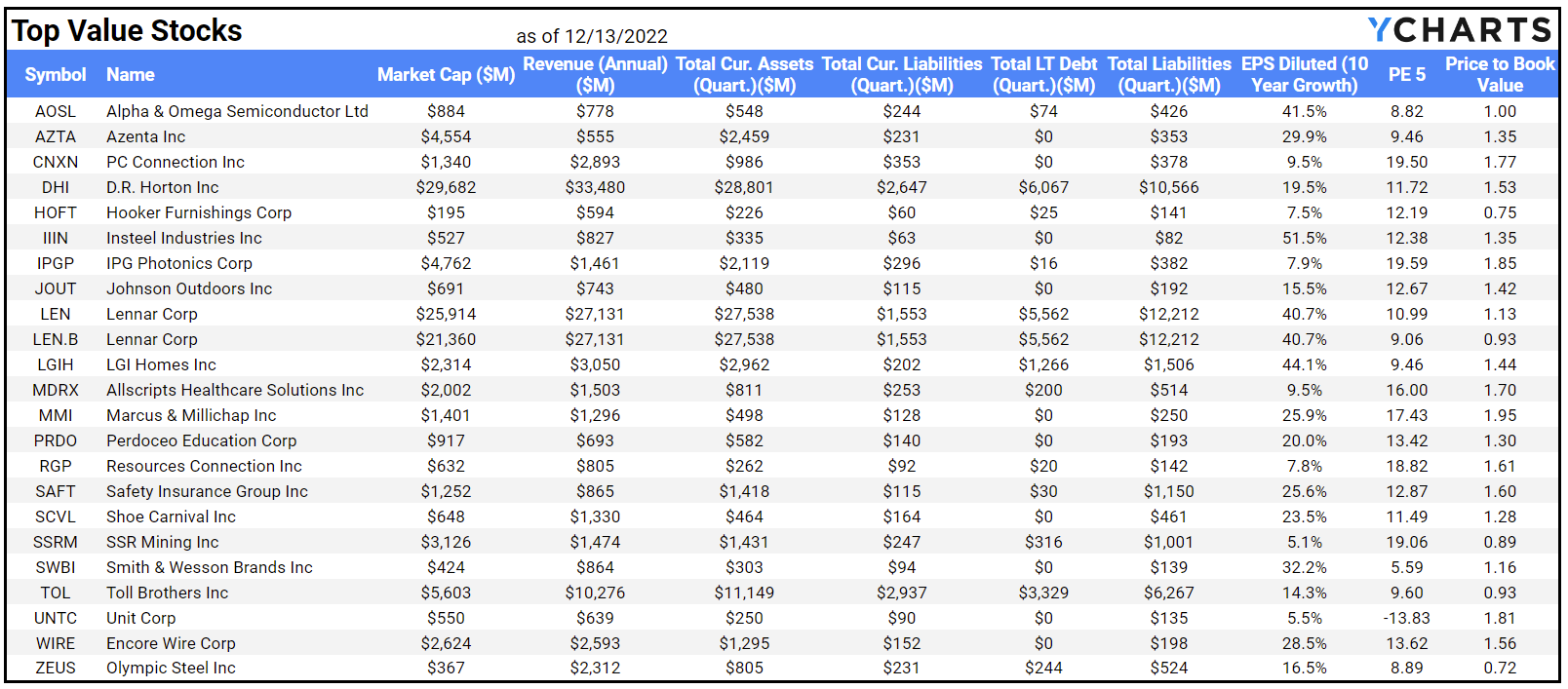1568x689 pixels.
Task: Click the Toll Brothers Inc name
Action: point(168,593)
